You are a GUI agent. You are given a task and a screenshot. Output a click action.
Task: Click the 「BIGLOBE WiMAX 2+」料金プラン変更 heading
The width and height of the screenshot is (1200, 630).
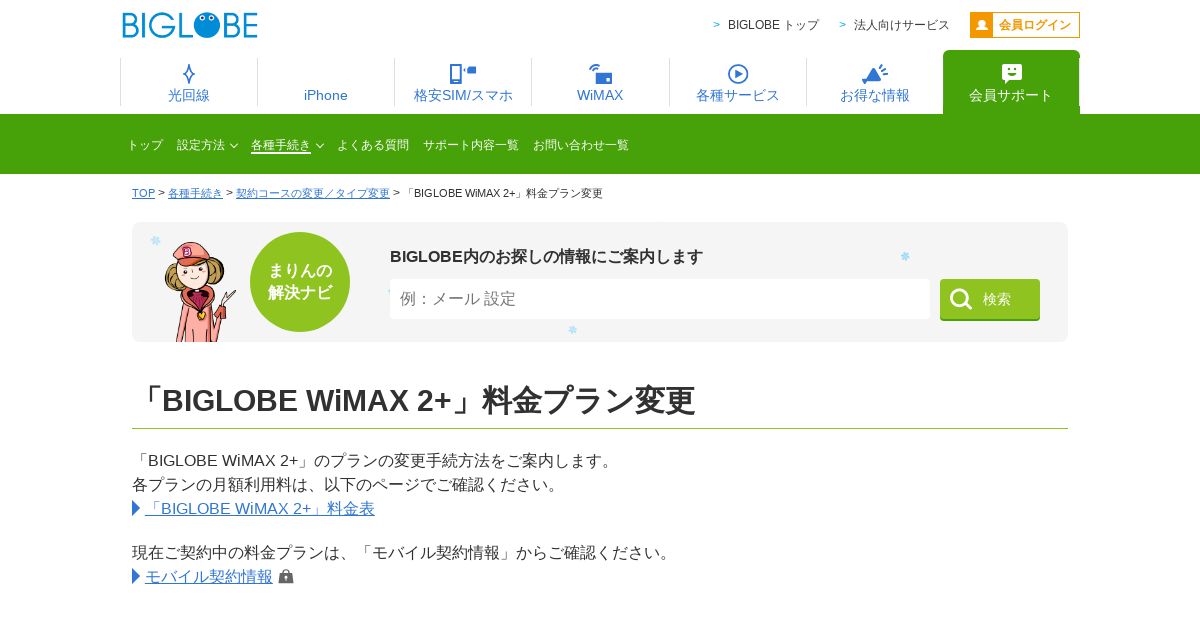pos(414,400)
